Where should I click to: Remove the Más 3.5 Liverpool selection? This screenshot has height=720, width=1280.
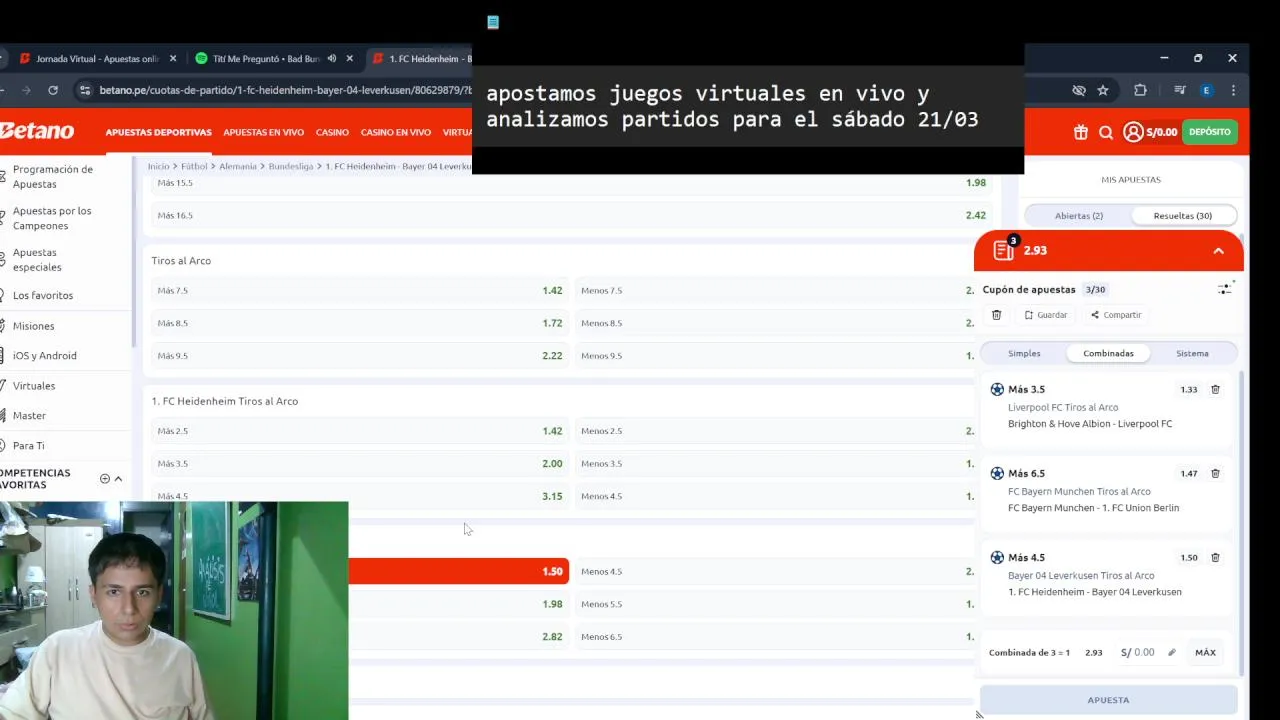[x=1215, y=390]
